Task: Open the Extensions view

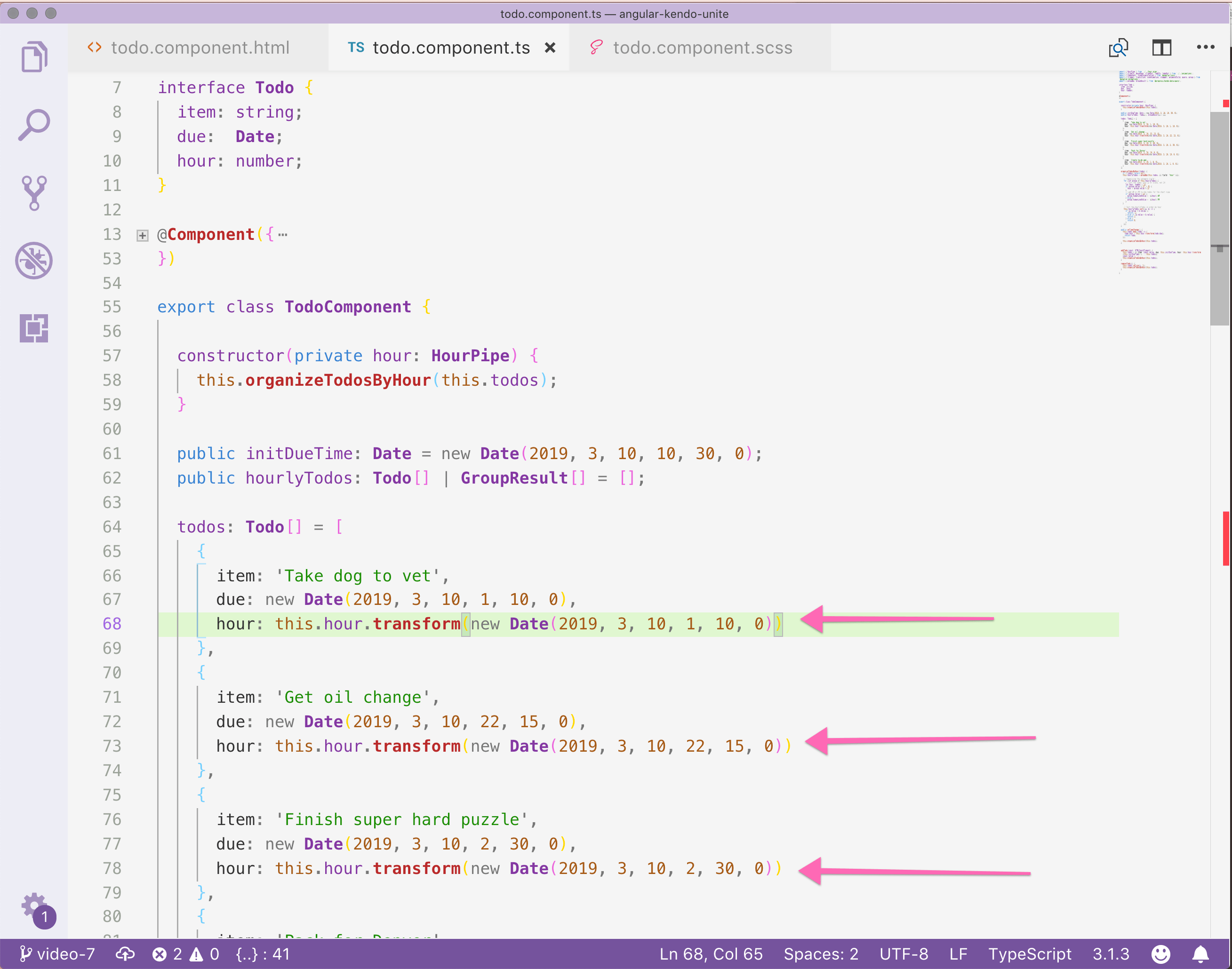Action: click(34, 328)
